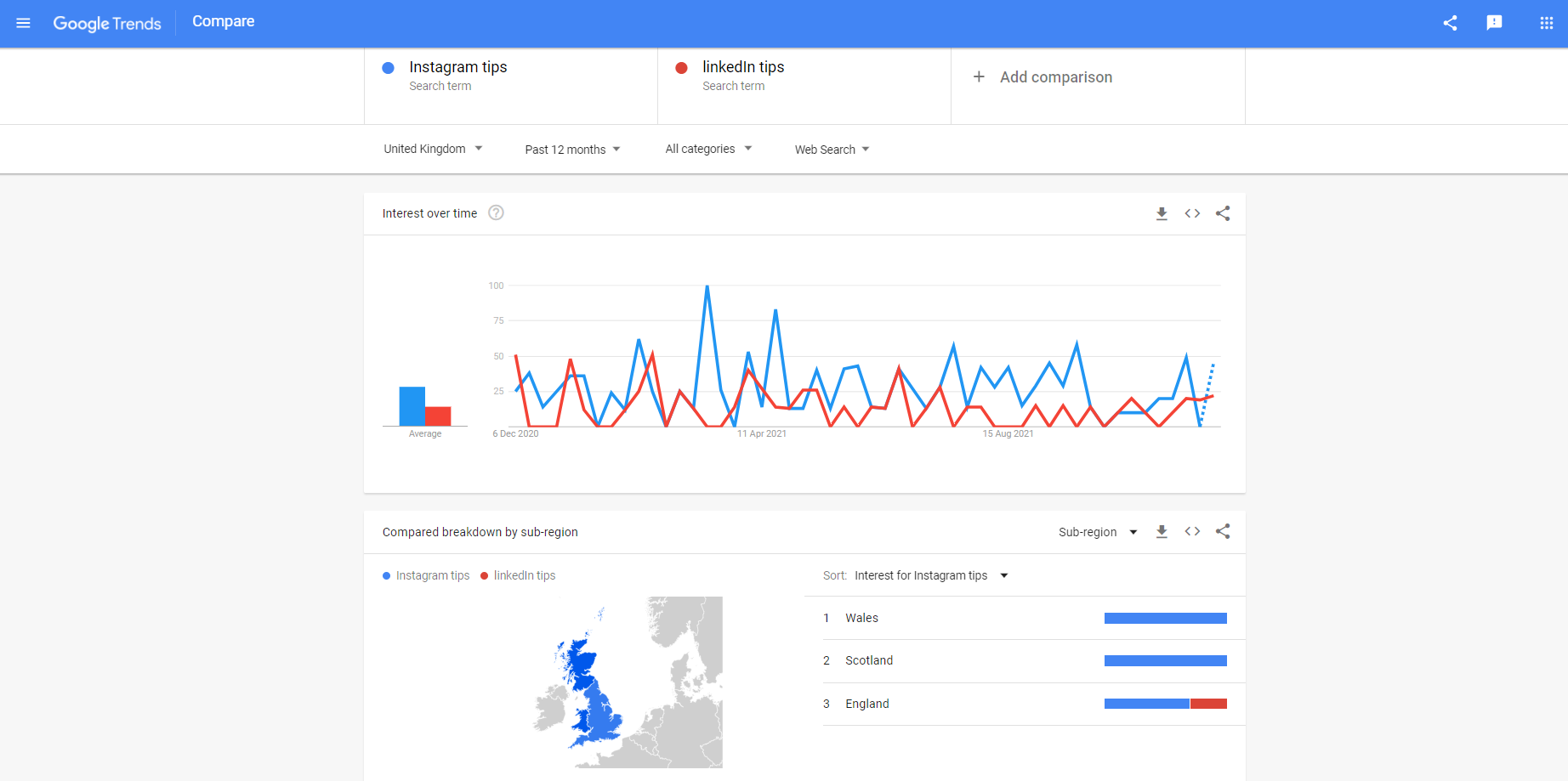
Task: Share this comparison from the top bar
Action: (1450, 23)
